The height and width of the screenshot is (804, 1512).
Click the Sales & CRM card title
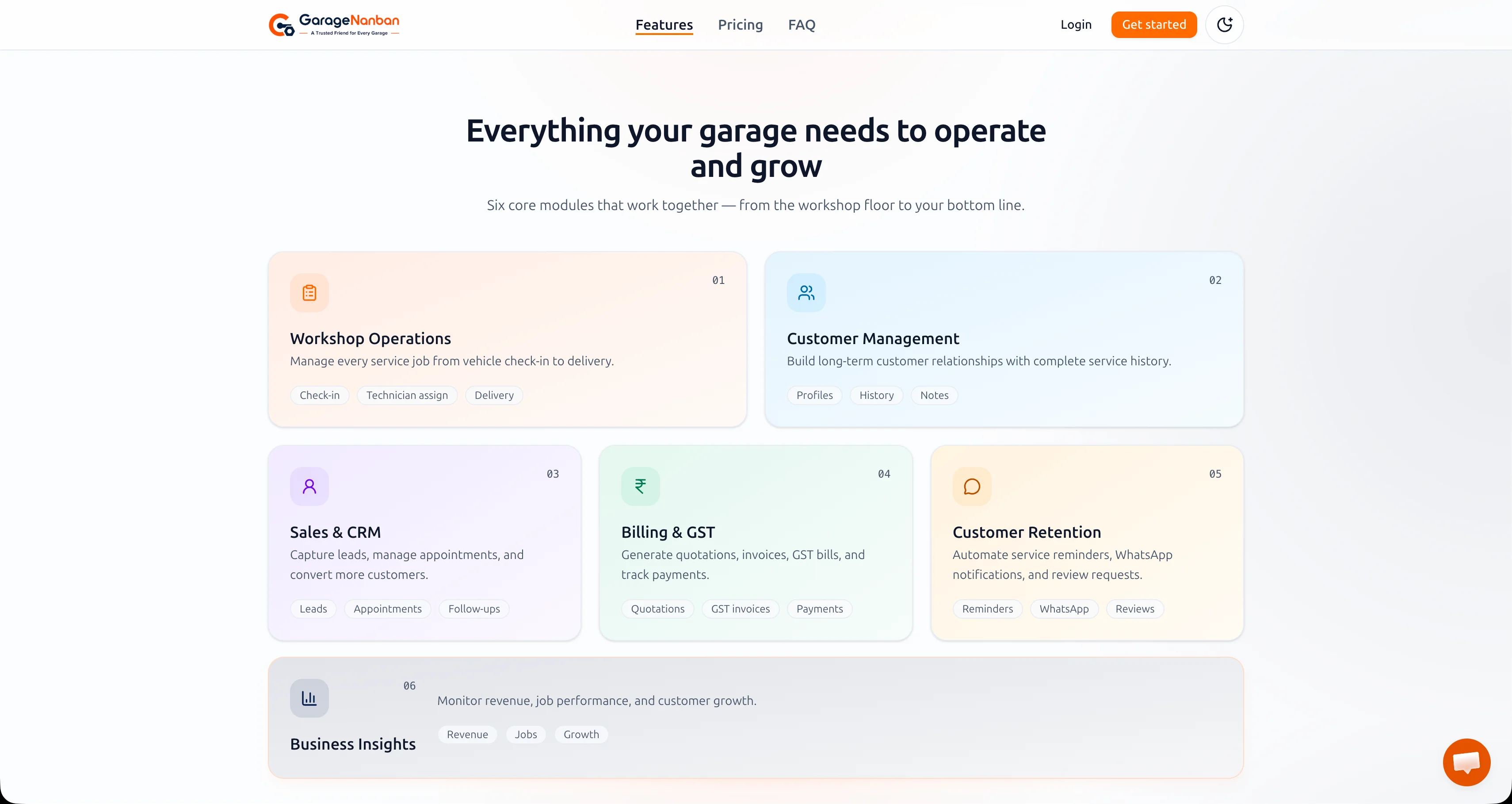[335, 532]
